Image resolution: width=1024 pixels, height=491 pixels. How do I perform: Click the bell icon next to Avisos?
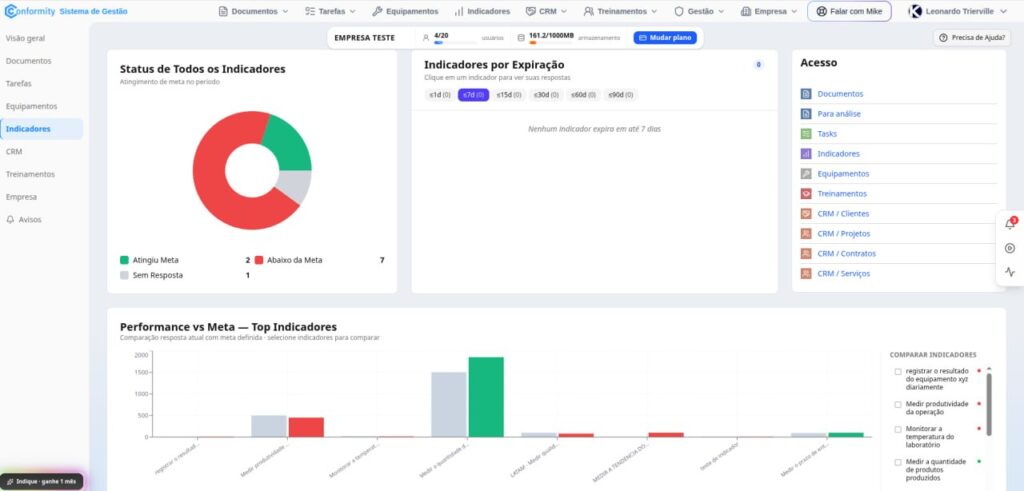click(10, 219)
